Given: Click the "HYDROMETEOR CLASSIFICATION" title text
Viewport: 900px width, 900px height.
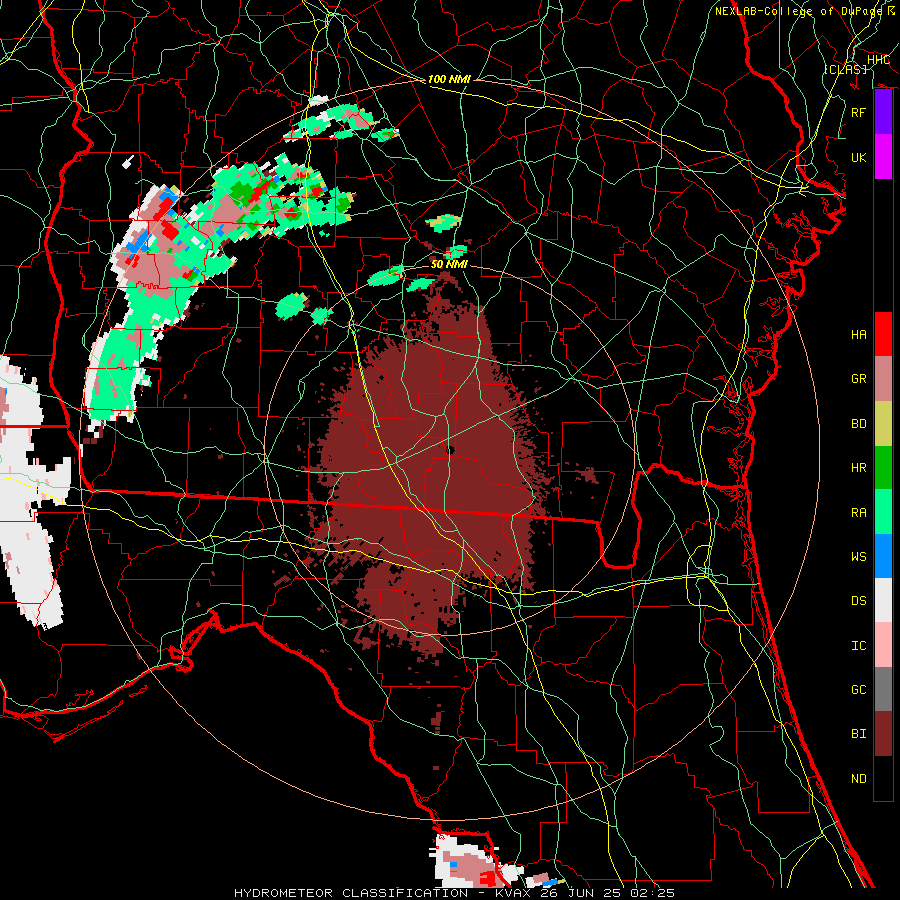Looking at the screenshot, I should pyautogui.click(x=351, y=893).
